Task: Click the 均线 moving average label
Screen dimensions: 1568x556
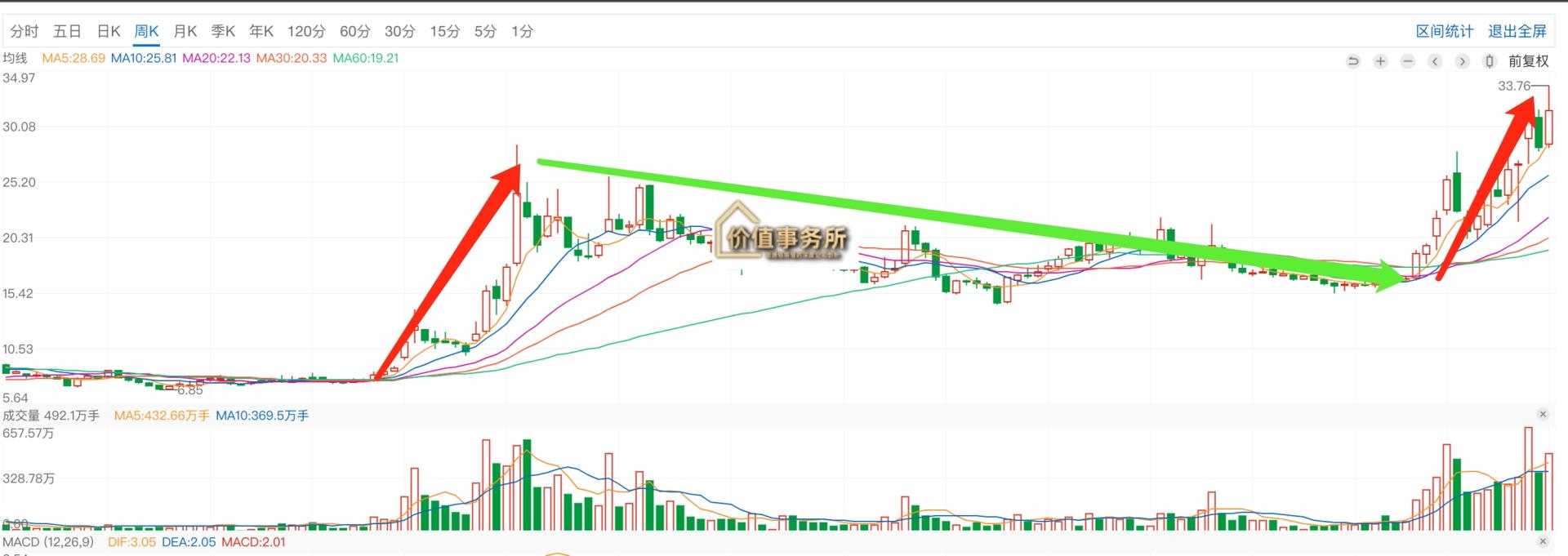Action: pos(15,58)
